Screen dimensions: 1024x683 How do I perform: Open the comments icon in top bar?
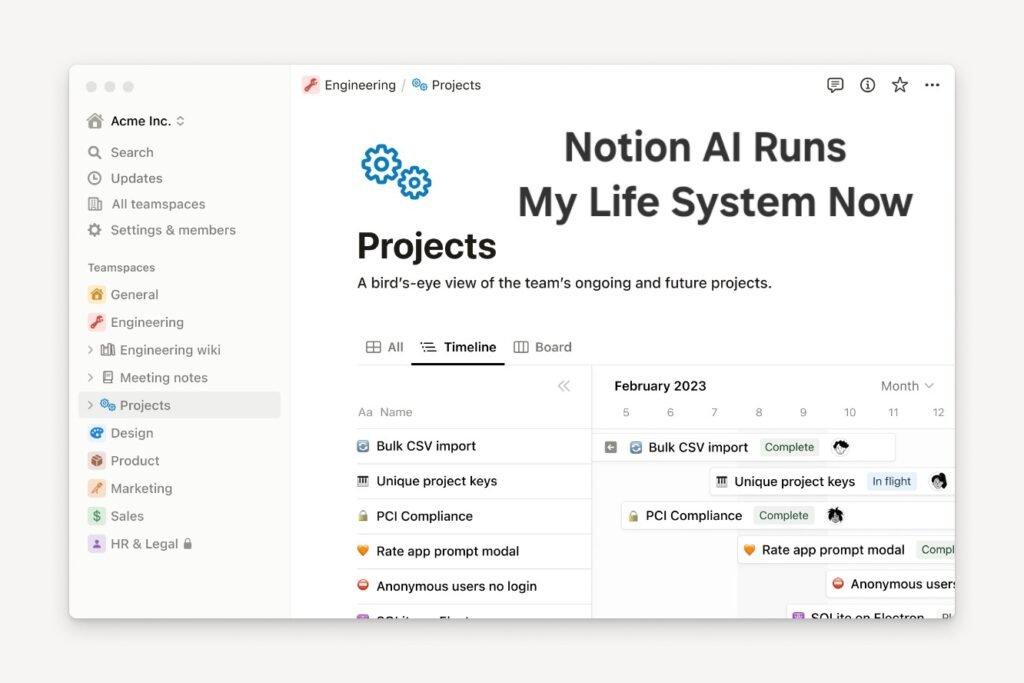click(x=835, y=85)
